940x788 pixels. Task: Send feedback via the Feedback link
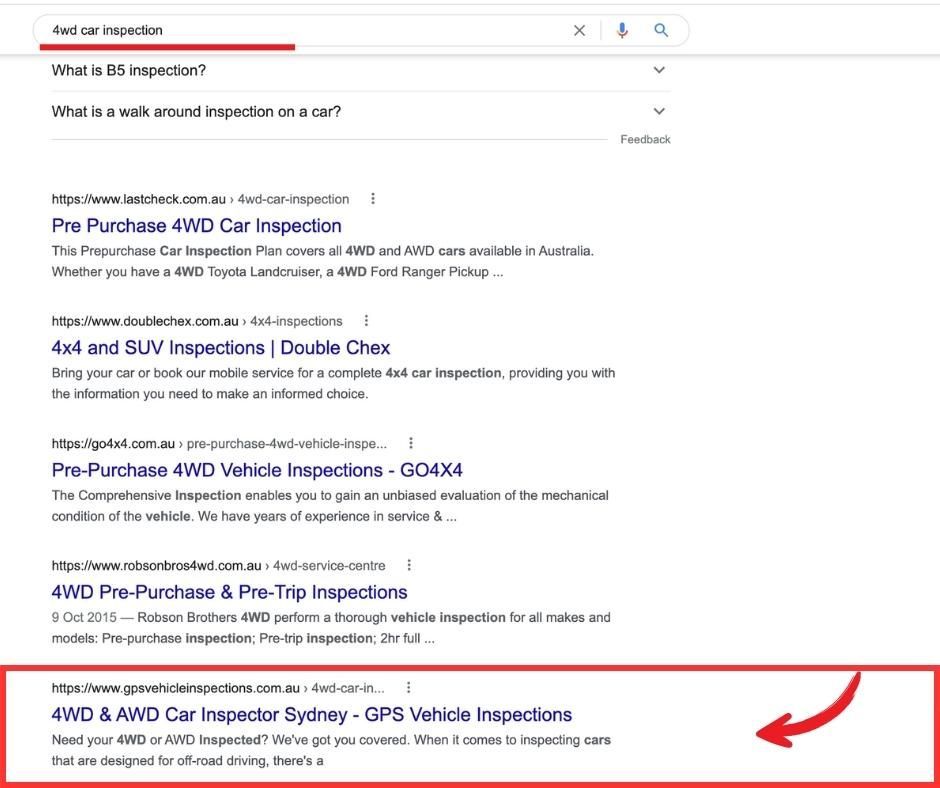pyautogui.click(x=645, y=139)
